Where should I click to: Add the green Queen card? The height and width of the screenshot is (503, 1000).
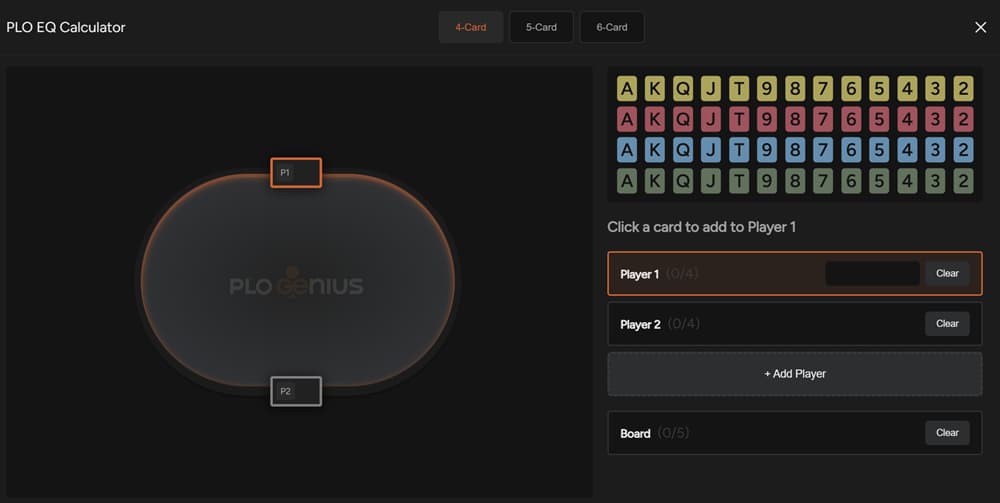[x=683, y=181]
